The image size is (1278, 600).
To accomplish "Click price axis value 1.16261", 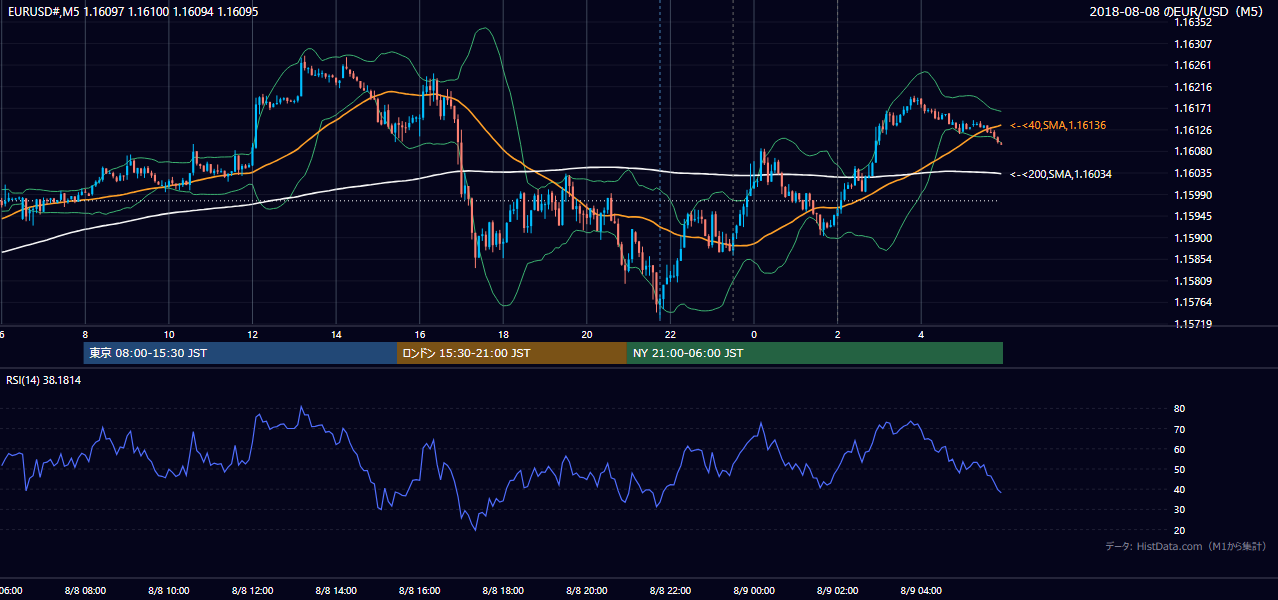I will pyautogui.click(x=1193, y=65).
